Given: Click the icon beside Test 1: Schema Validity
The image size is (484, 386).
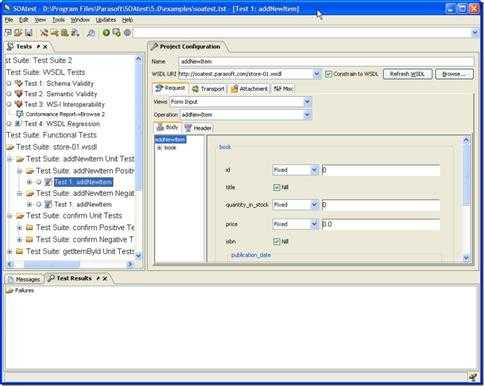Looking at the screenshot, I should [19, 83].
